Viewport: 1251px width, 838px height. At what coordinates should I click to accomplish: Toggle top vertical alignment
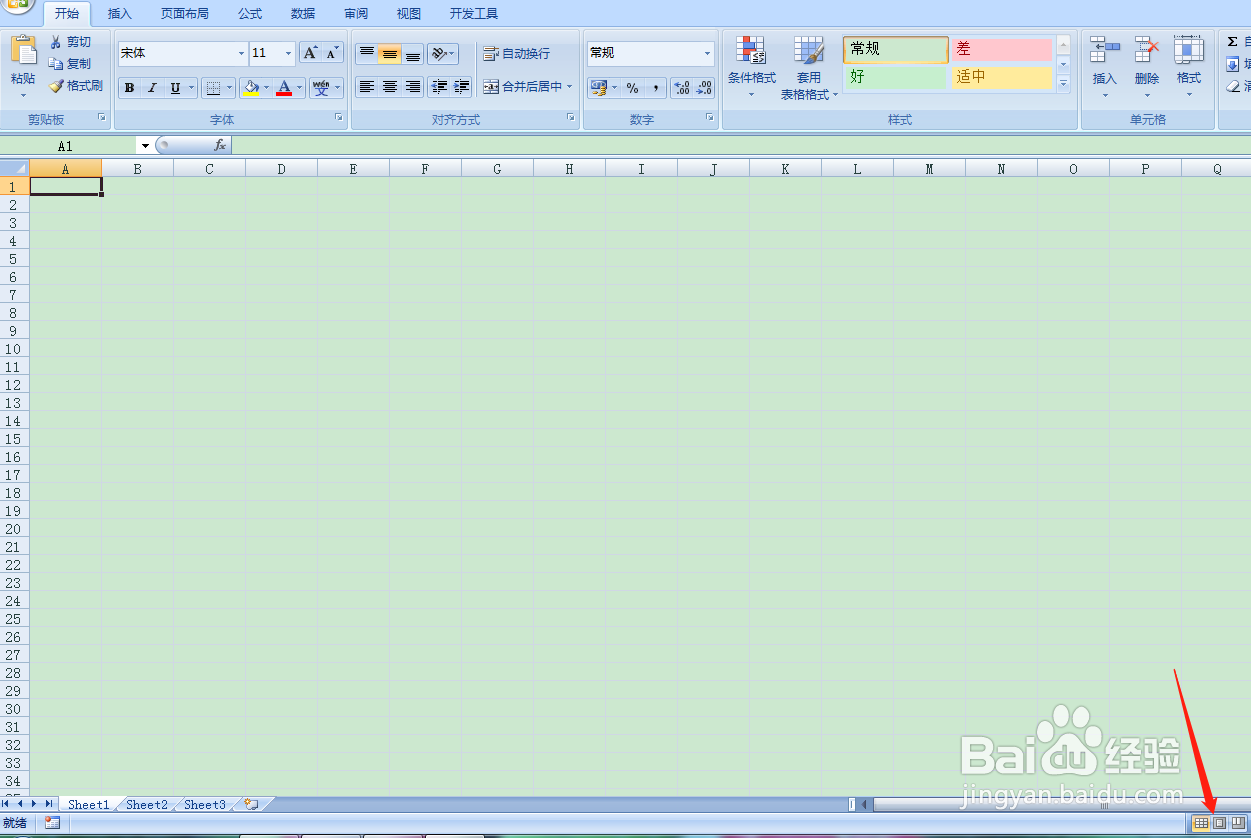367,53
